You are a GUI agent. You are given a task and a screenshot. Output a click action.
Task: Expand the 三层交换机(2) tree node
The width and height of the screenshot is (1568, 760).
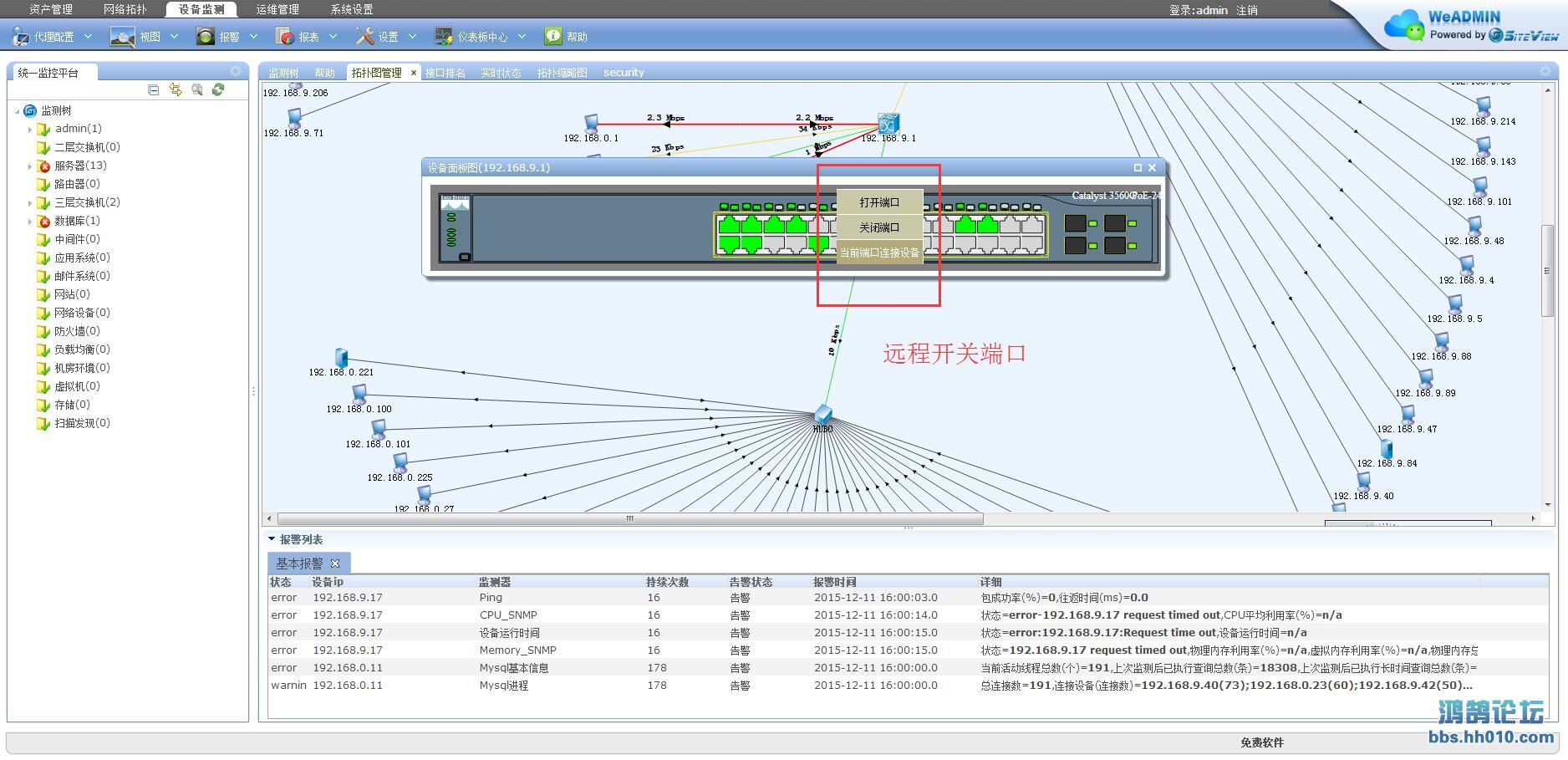click(30, 203)
